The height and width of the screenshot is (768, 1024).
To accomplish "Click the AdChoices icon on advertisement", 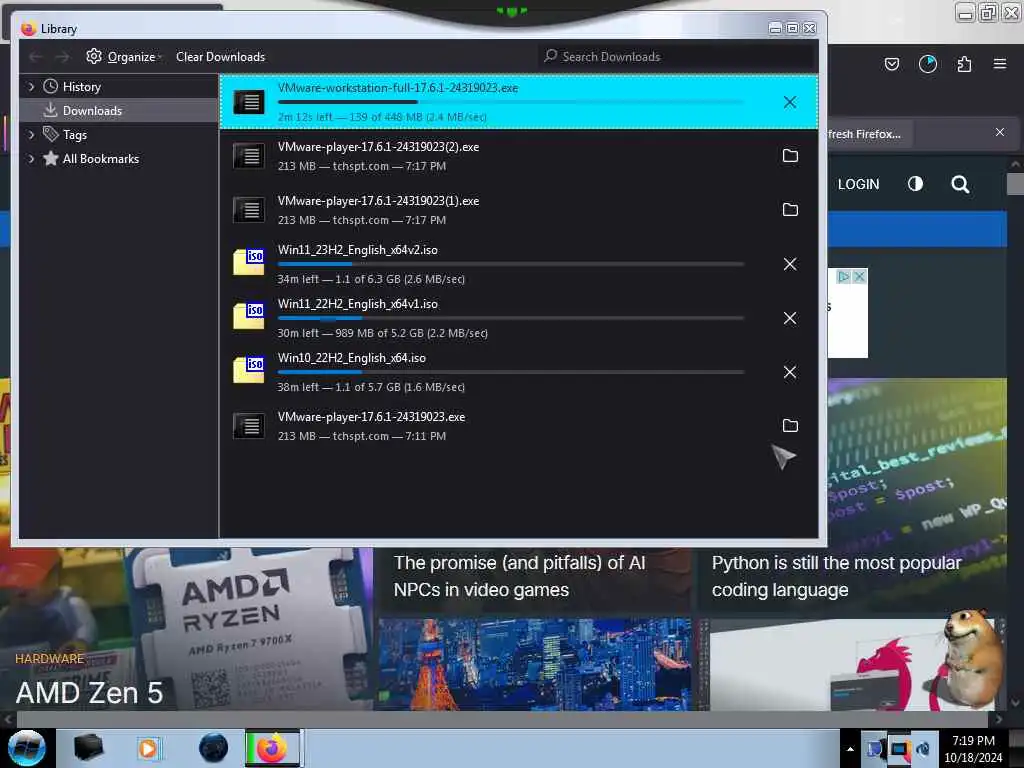I will click(844, 276).
